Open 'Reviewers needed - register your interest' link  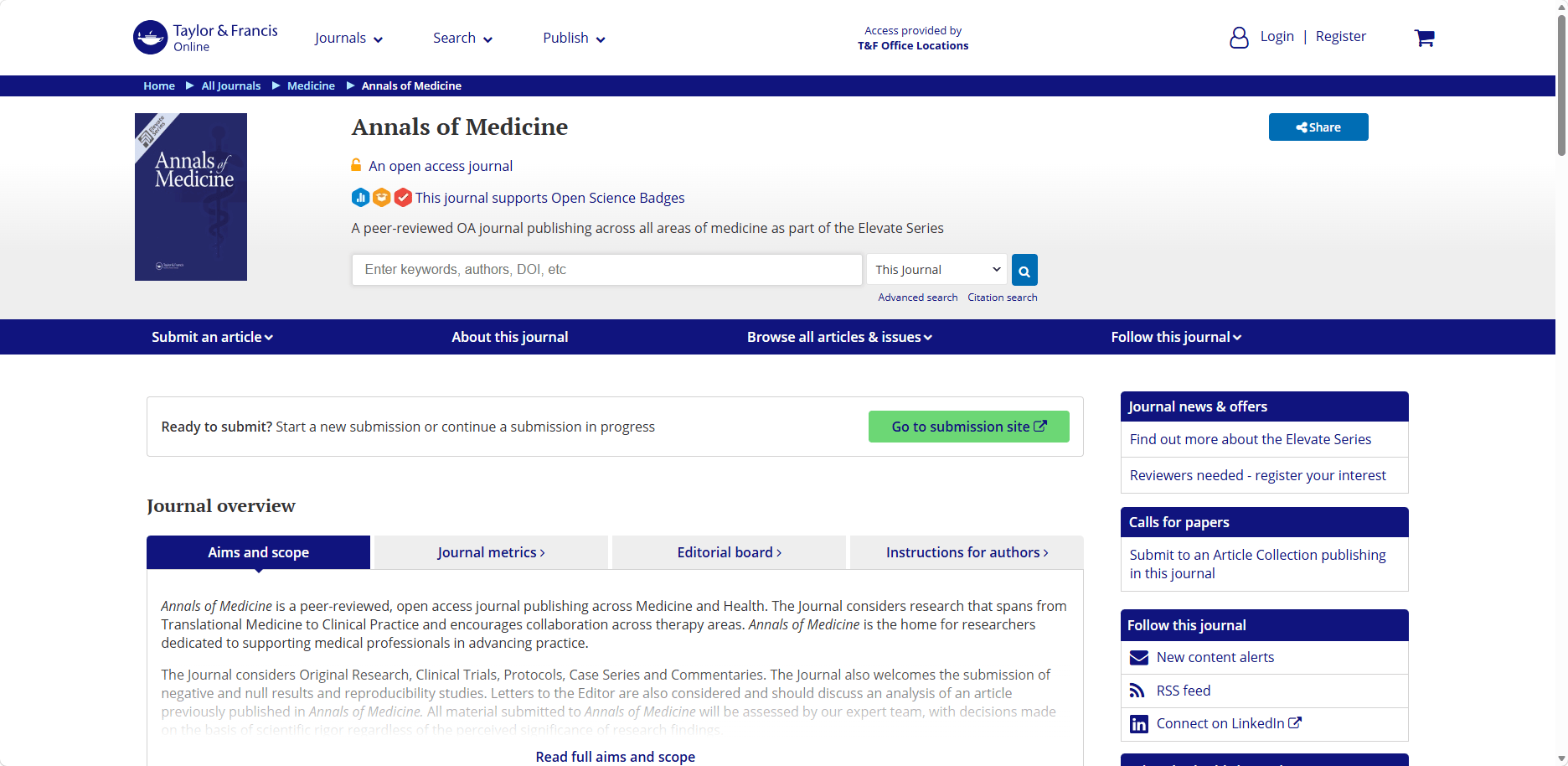(x=1258, y=475)
